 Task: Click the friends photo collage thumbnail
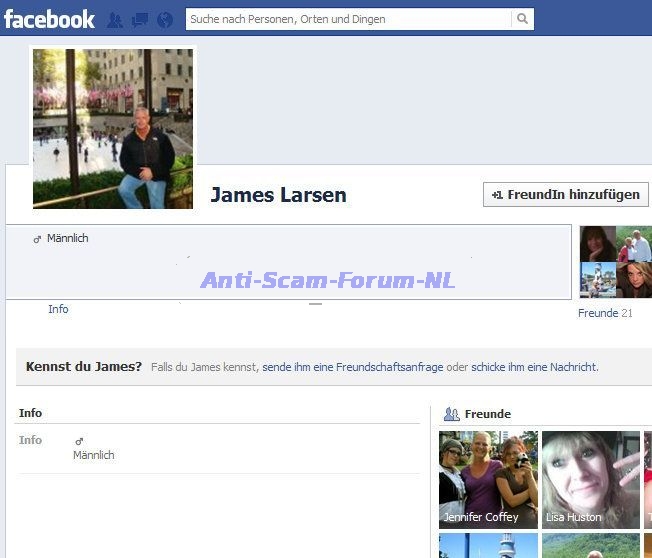point(615,261)
